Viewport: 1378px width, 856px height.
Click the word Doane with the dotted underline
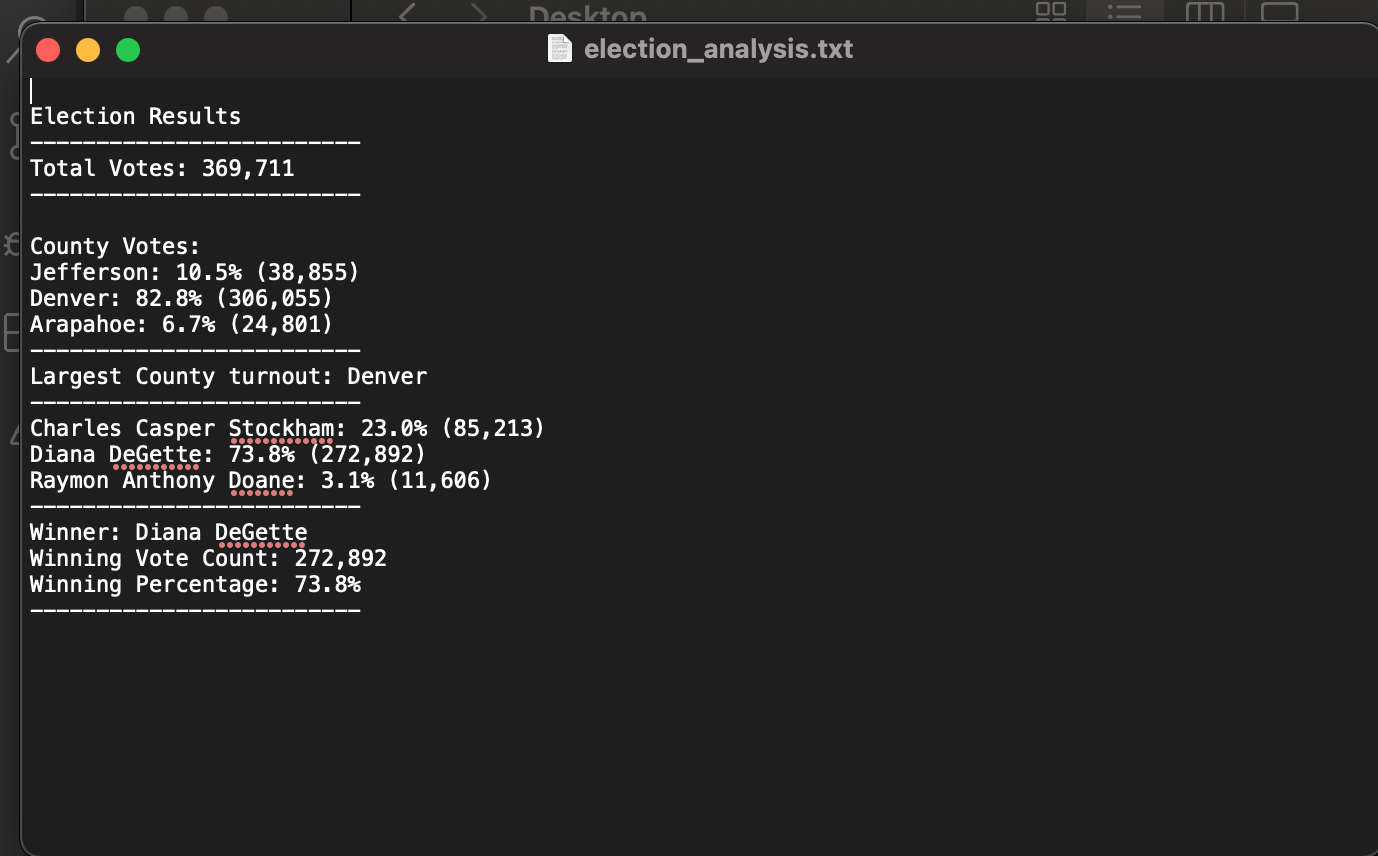[x=263, y=480]
